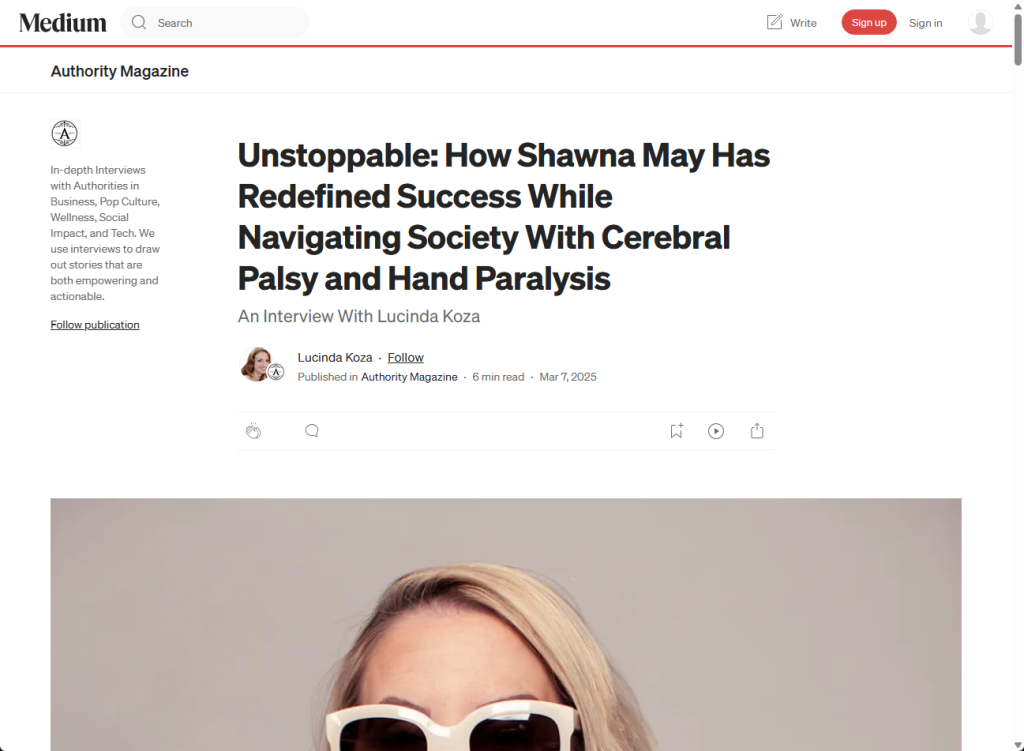Open Authority Magazine in the byline
Image resolution: width=1024 pixels, height=751 pixels.
point(409,377)
